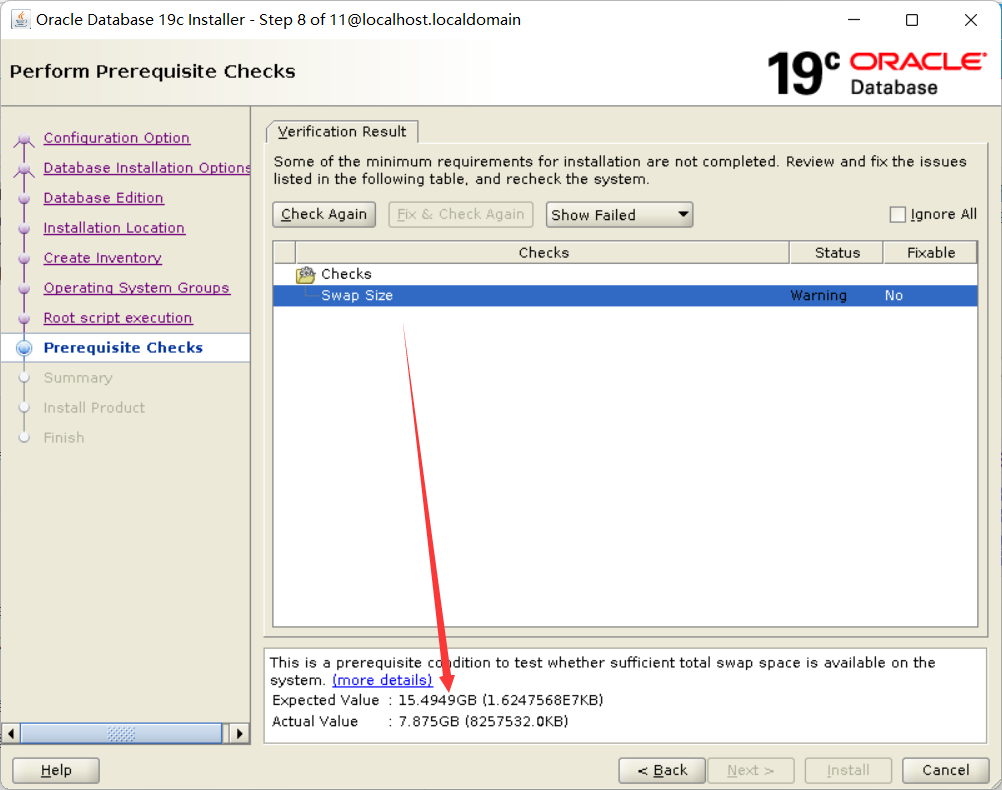
Task: Click the Oracle 19c Database logo
Action: point(877,73)
